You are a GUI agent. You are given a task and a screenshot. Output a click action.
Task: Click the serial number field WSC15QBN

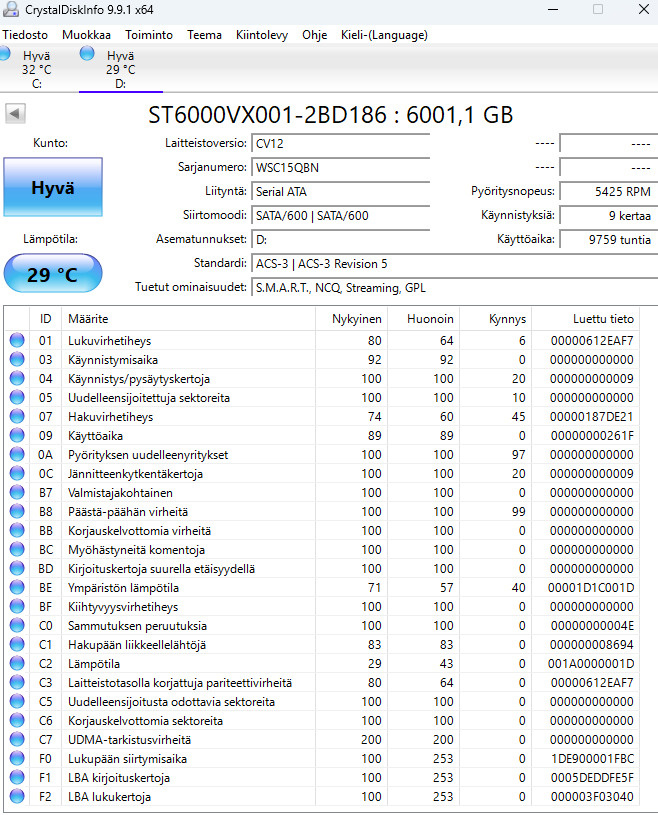point(340,167)
